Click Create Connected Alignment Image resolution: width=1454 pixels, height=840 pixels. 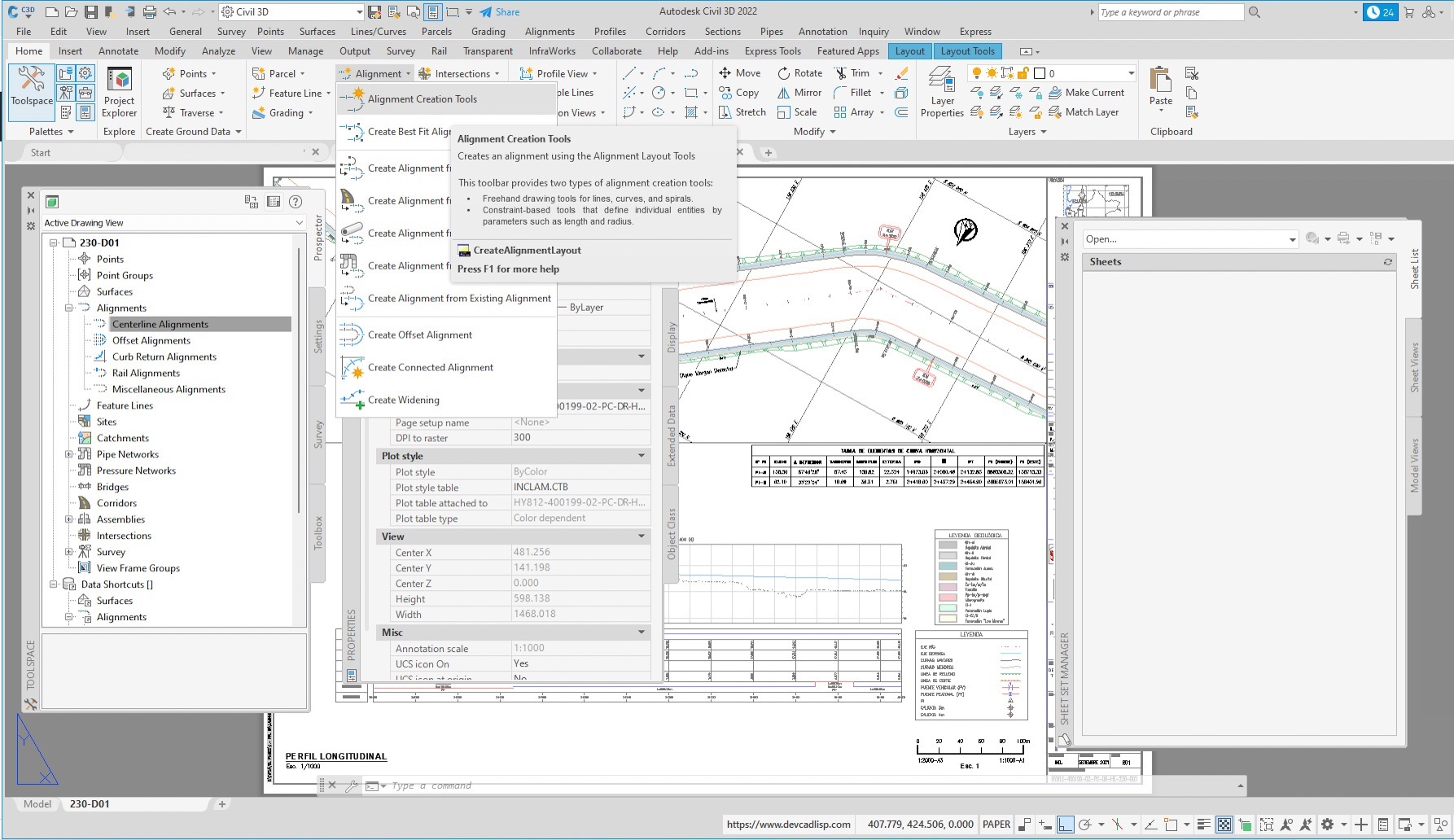(x=431, y=367)
